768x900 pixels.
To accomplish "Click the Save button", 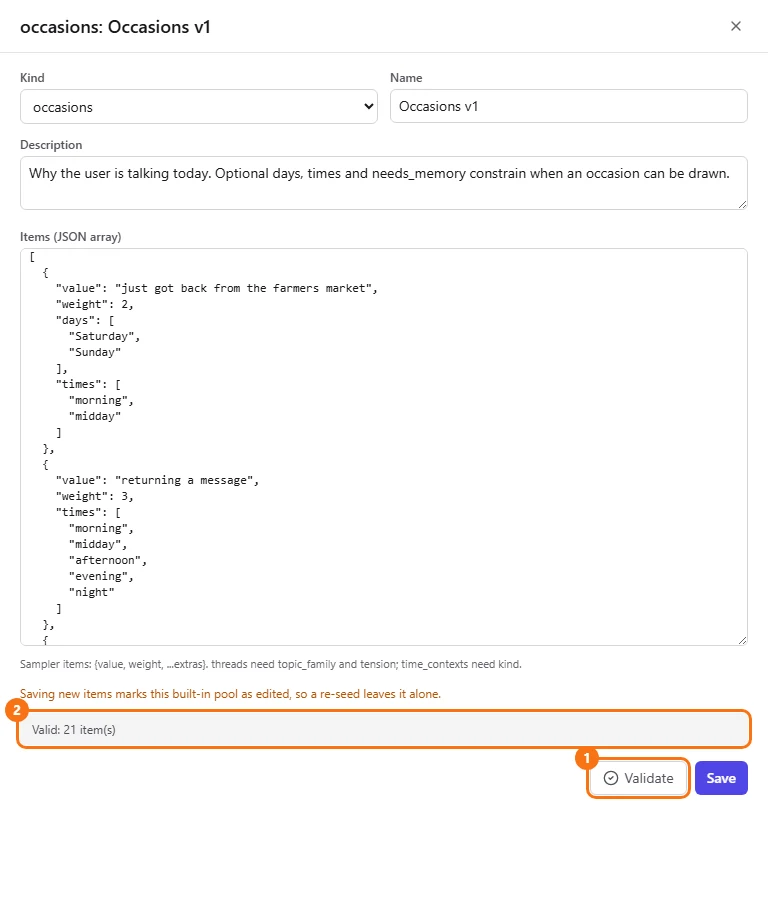I will (721, 778).
